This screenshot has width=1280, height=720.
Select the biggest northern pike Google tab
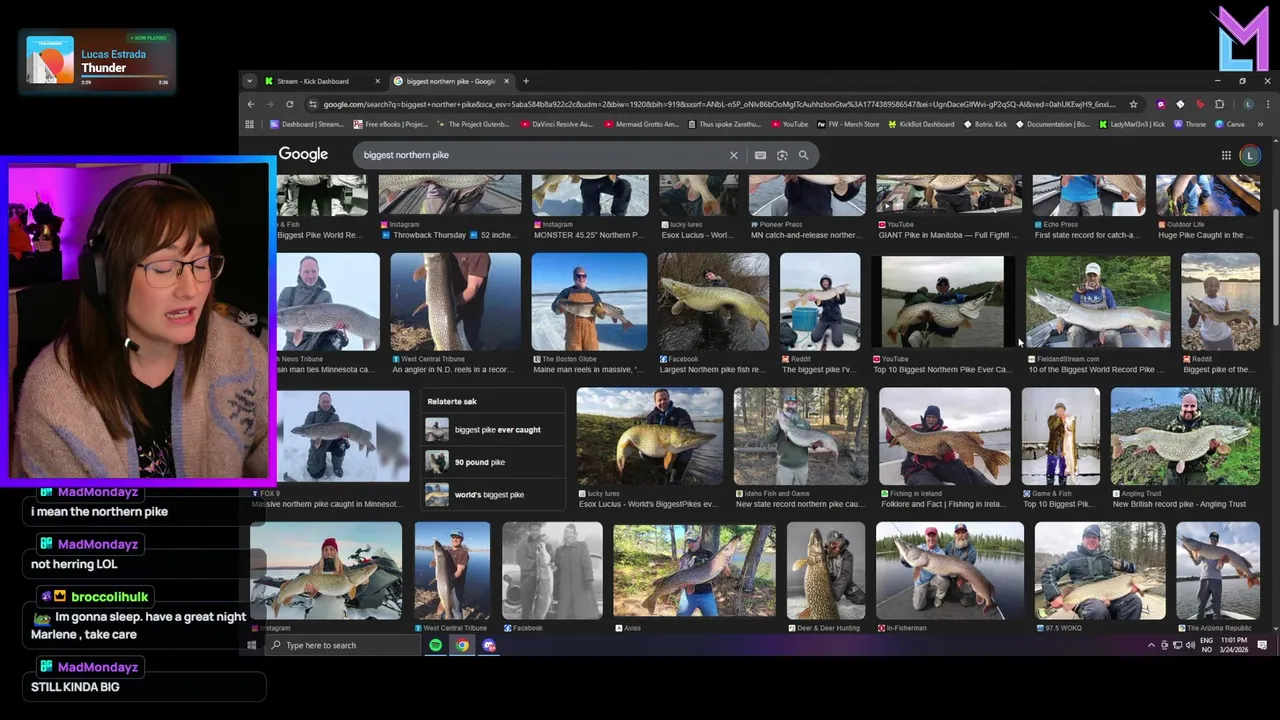tap(451, 81)
